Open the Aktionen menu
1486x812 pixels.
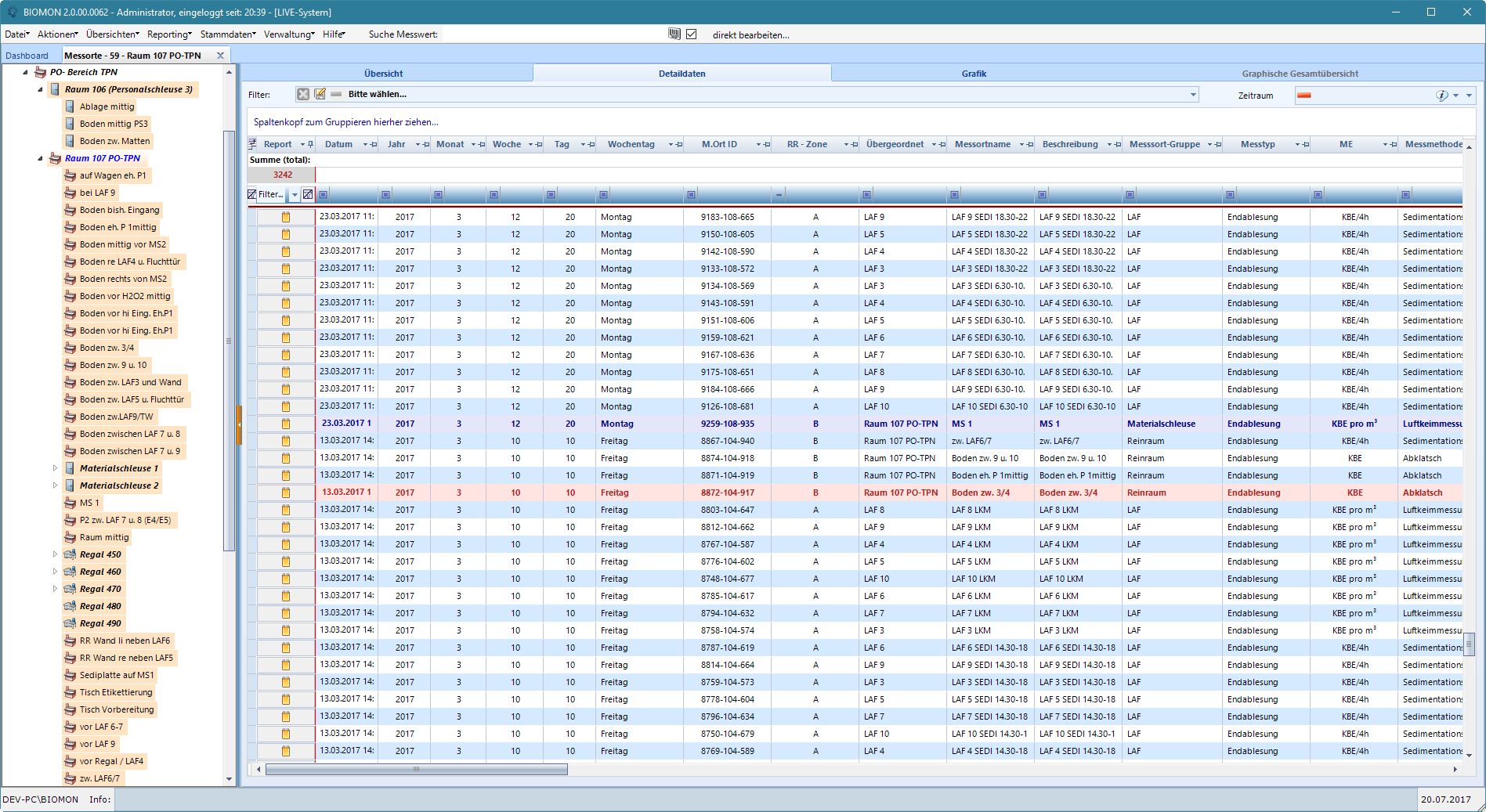(x=58, y=34)
